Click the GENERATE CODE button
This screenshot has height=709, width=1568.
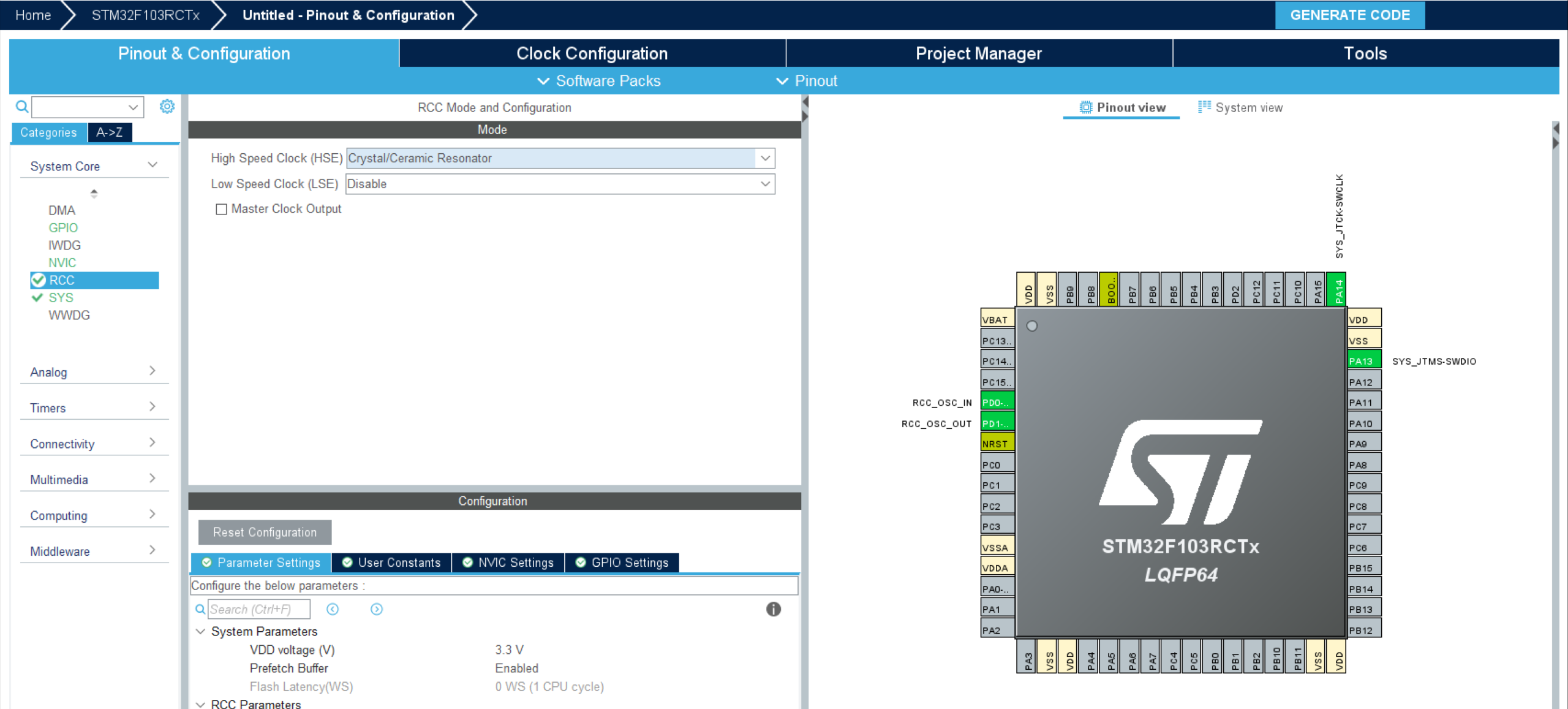pyautogui.click(x=1349, y=15)
